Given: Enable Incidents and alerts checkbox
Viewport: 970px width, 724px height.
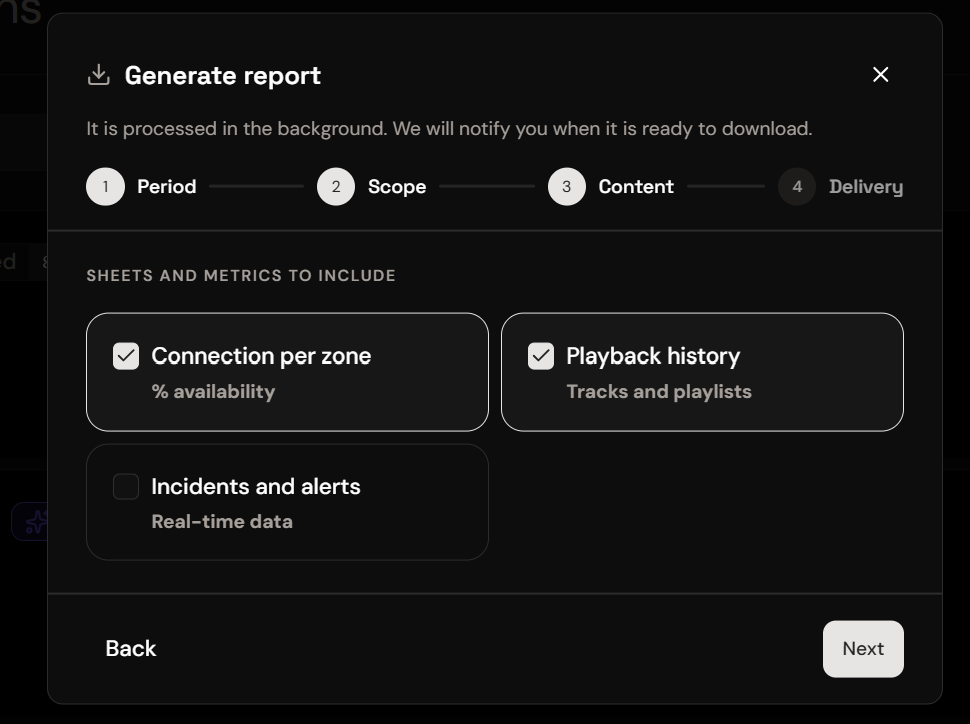Looking at the screenshot, I should (x=126, y=486).
